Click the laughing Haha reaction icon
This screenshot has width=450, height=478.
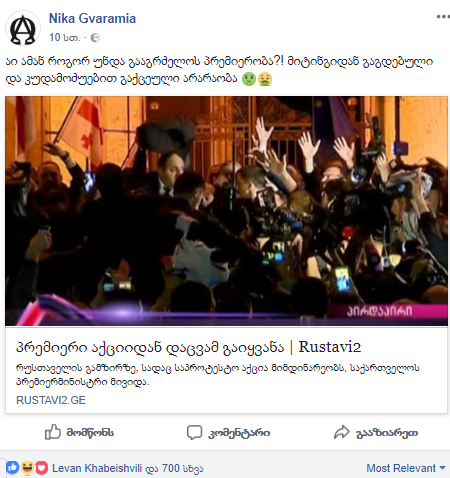tap(27, 468)
